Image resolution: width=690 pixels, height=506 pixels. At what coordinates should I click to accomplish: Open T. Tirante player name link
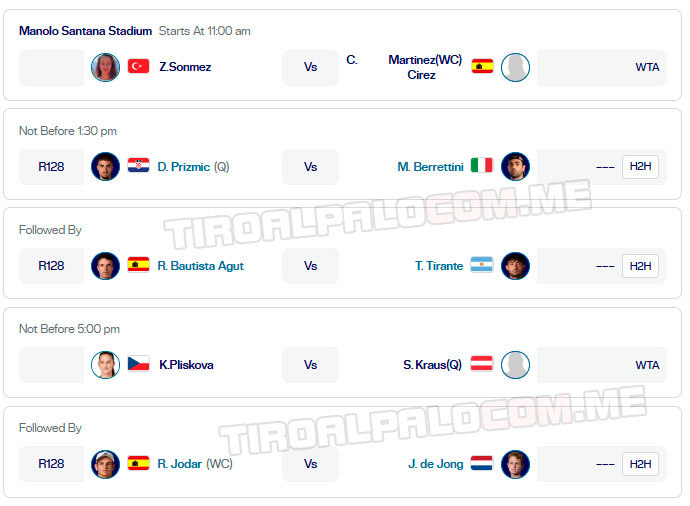439,265
